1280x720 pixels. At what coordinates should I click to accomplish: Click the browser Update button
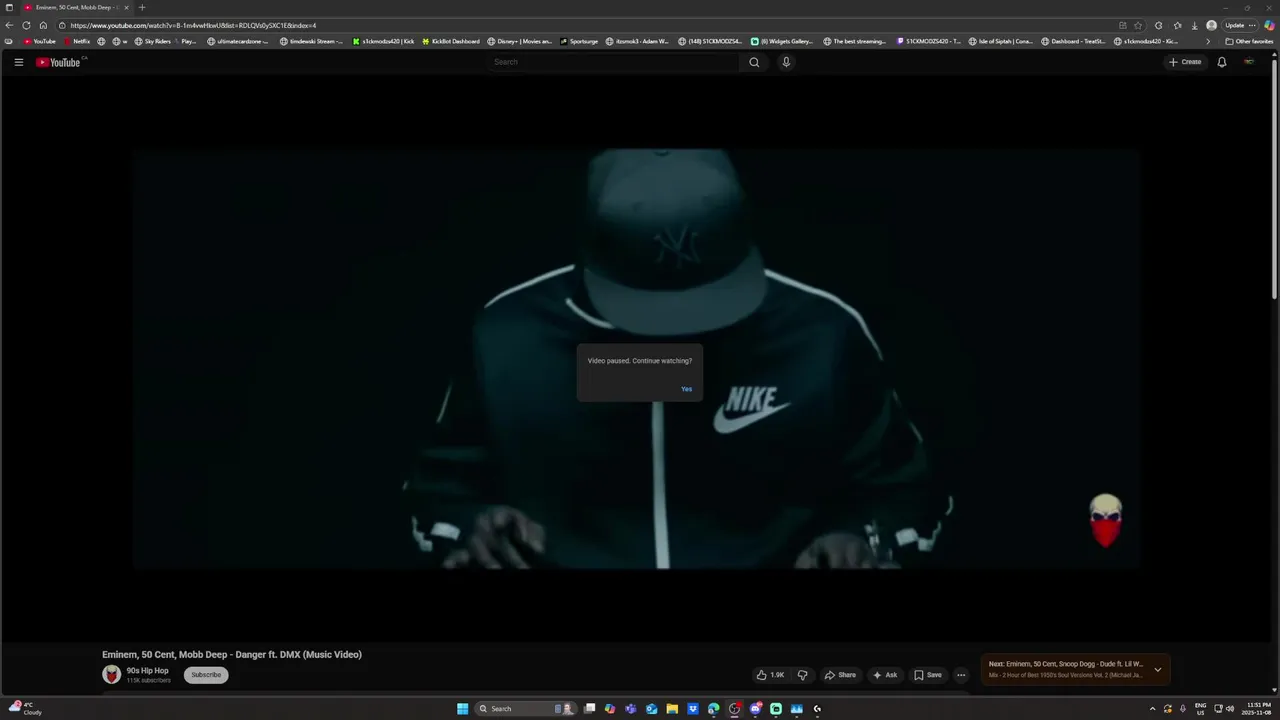click(1235, 25)
